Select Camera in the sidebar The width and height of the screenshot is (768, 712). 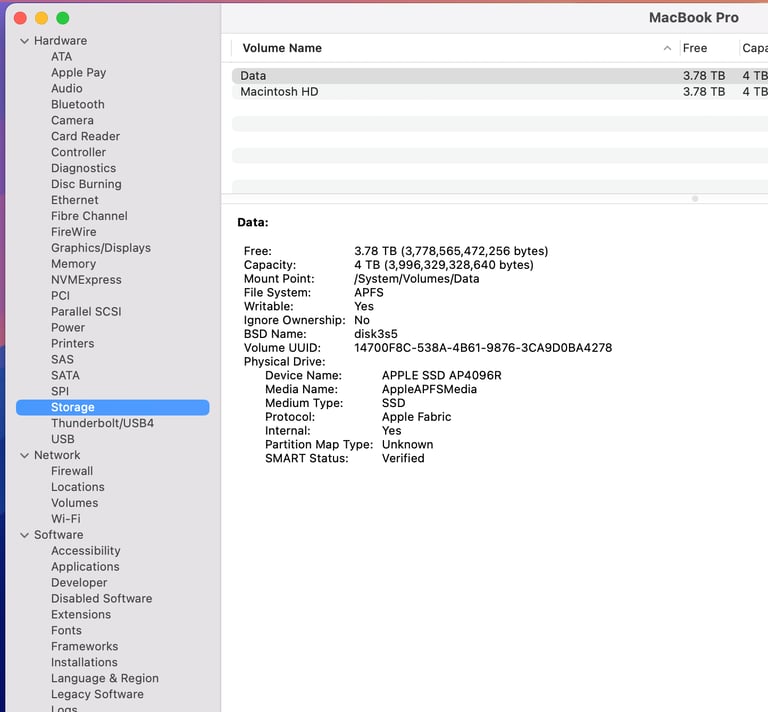click(x=72, y=120)
